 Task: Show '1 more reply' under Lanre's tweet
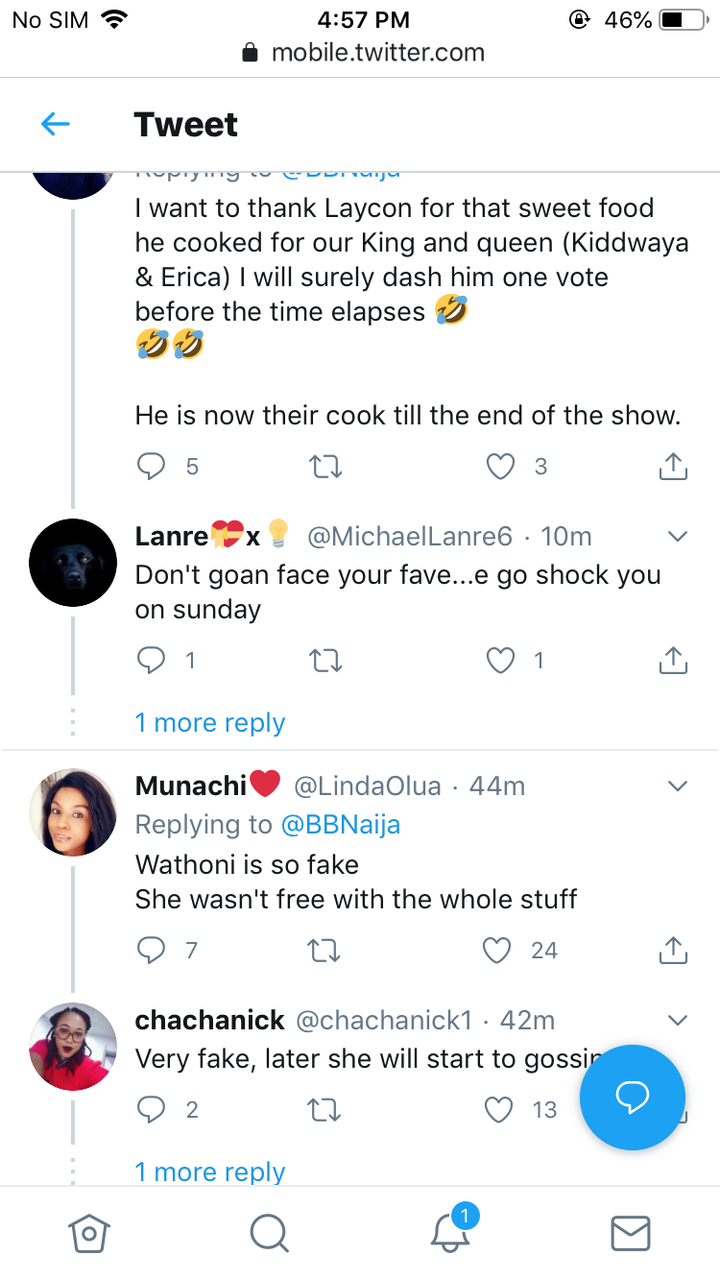pyautogui.click(x=210, y=723)
